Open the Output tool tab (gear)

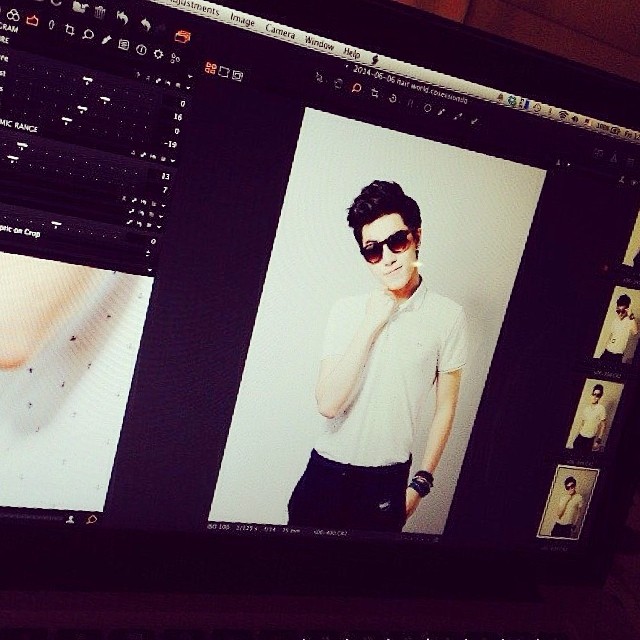click(x=158, y=54)
